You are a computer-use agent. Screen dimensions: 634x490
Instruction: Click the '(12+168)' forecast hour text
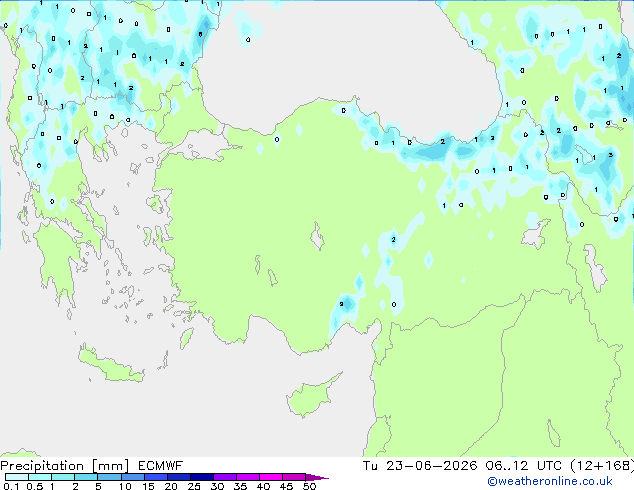pyautogui.click(x=602, y=466)
